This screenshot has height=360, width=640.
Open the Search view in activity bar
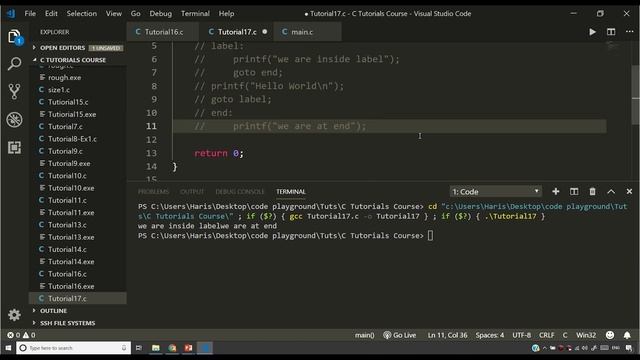click(14, 64)
